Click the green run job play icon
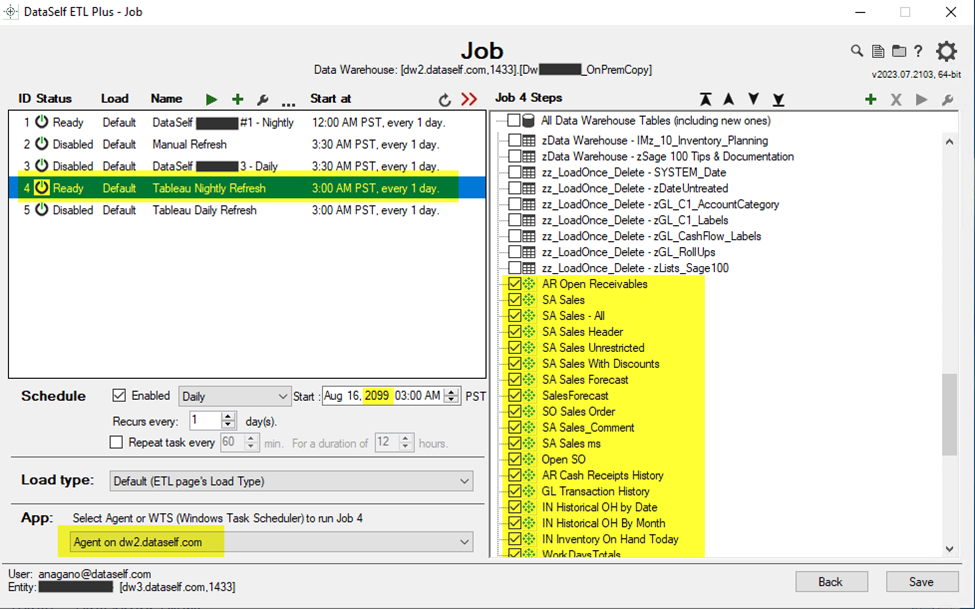 [x=211, y=99]
